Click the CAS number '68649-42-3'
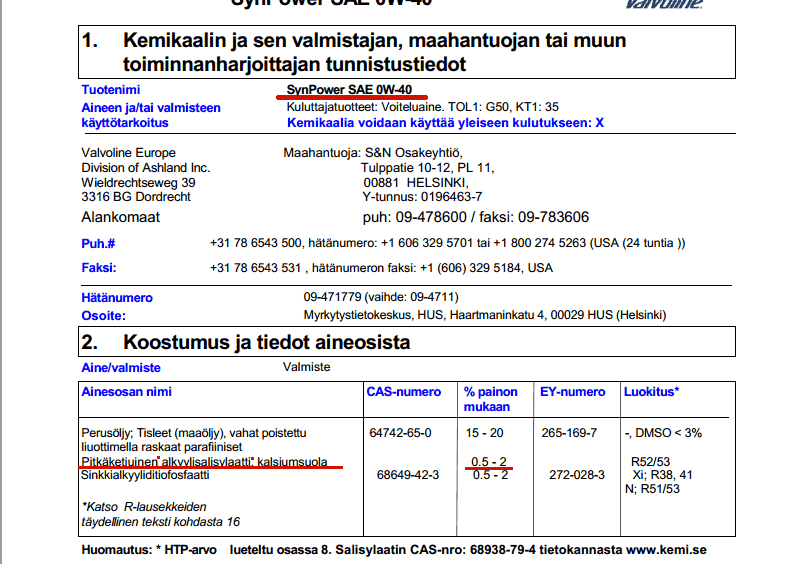789x564 pixels. pyautogui.click(x=408, y=474)
